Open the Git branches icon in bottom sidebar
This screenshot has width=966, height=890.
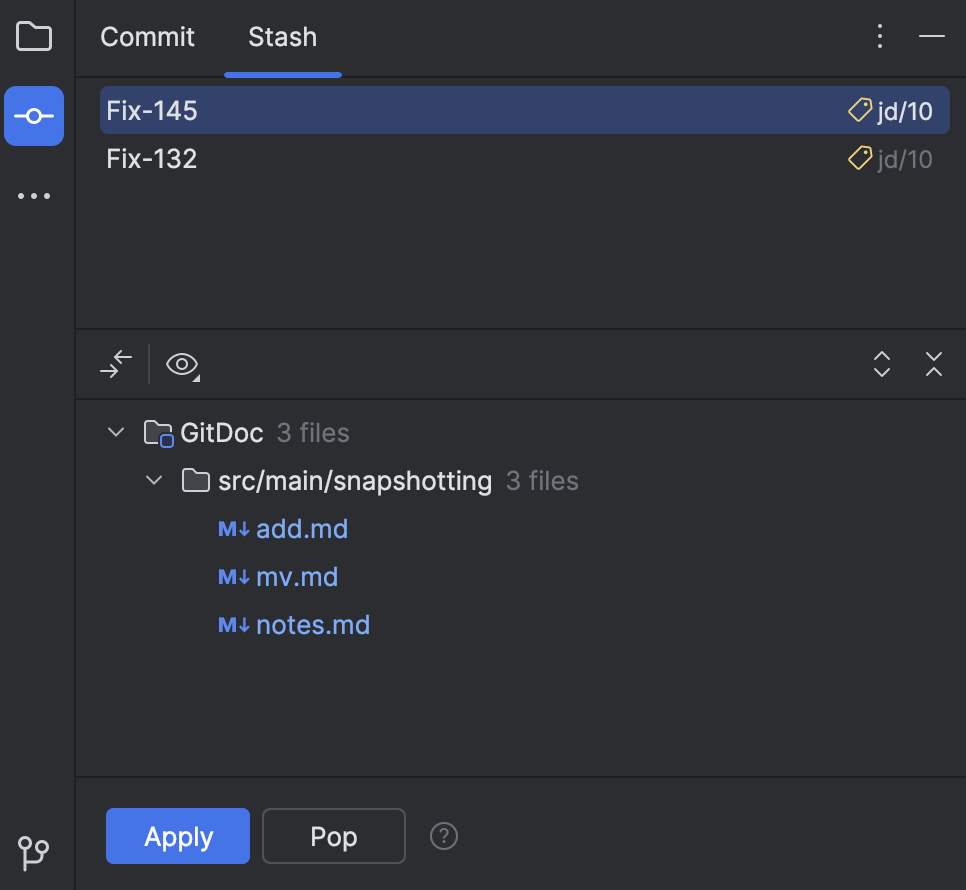point(34,854)
